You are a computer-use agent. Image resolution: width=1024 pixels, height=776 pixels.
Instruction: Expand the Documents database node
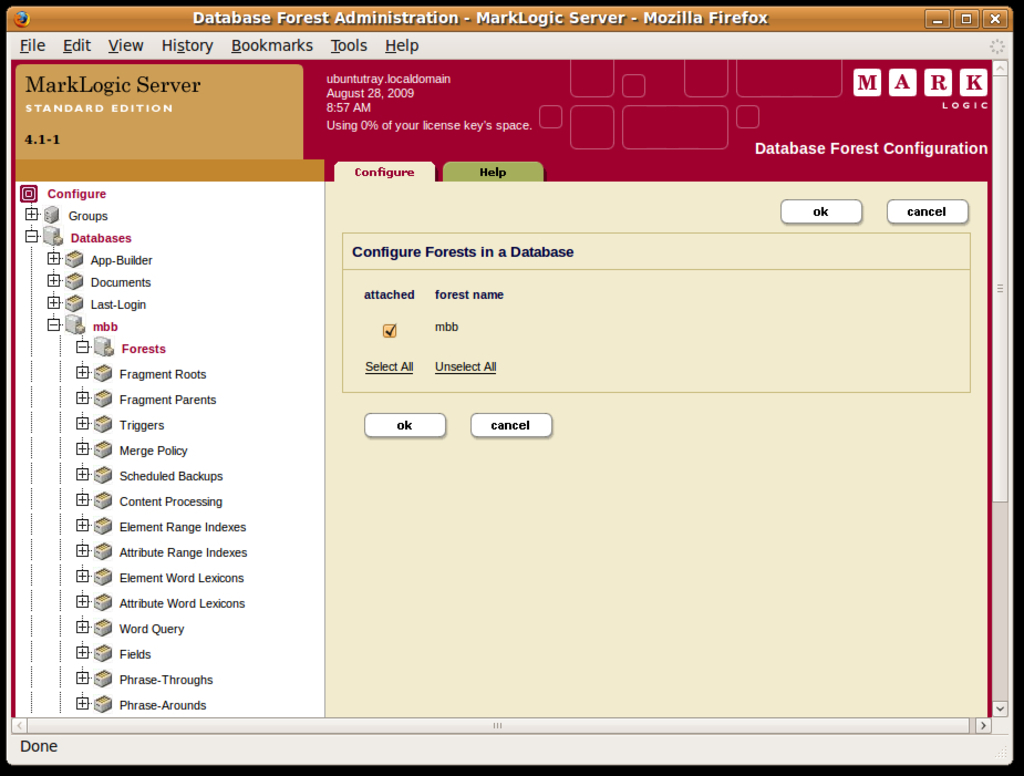point(54,280)
